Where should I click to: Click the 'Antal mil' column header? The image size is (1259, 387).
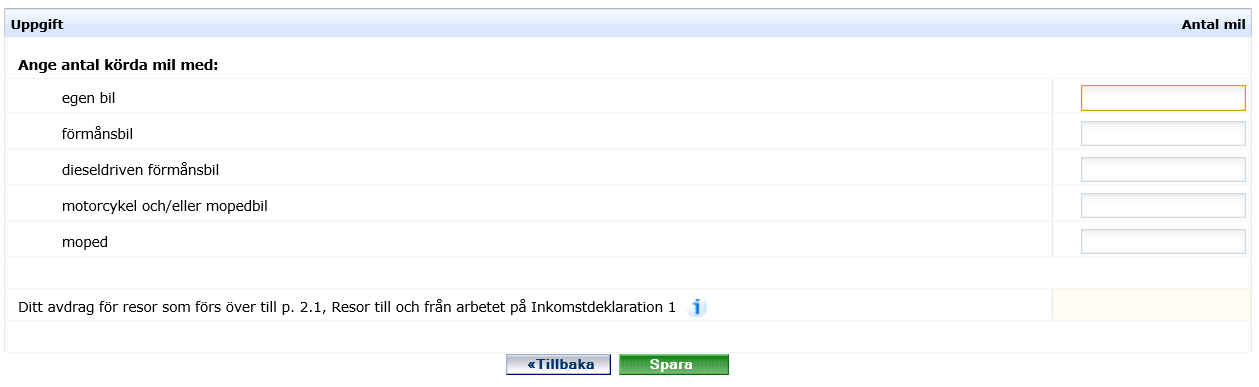(1213, 24)
